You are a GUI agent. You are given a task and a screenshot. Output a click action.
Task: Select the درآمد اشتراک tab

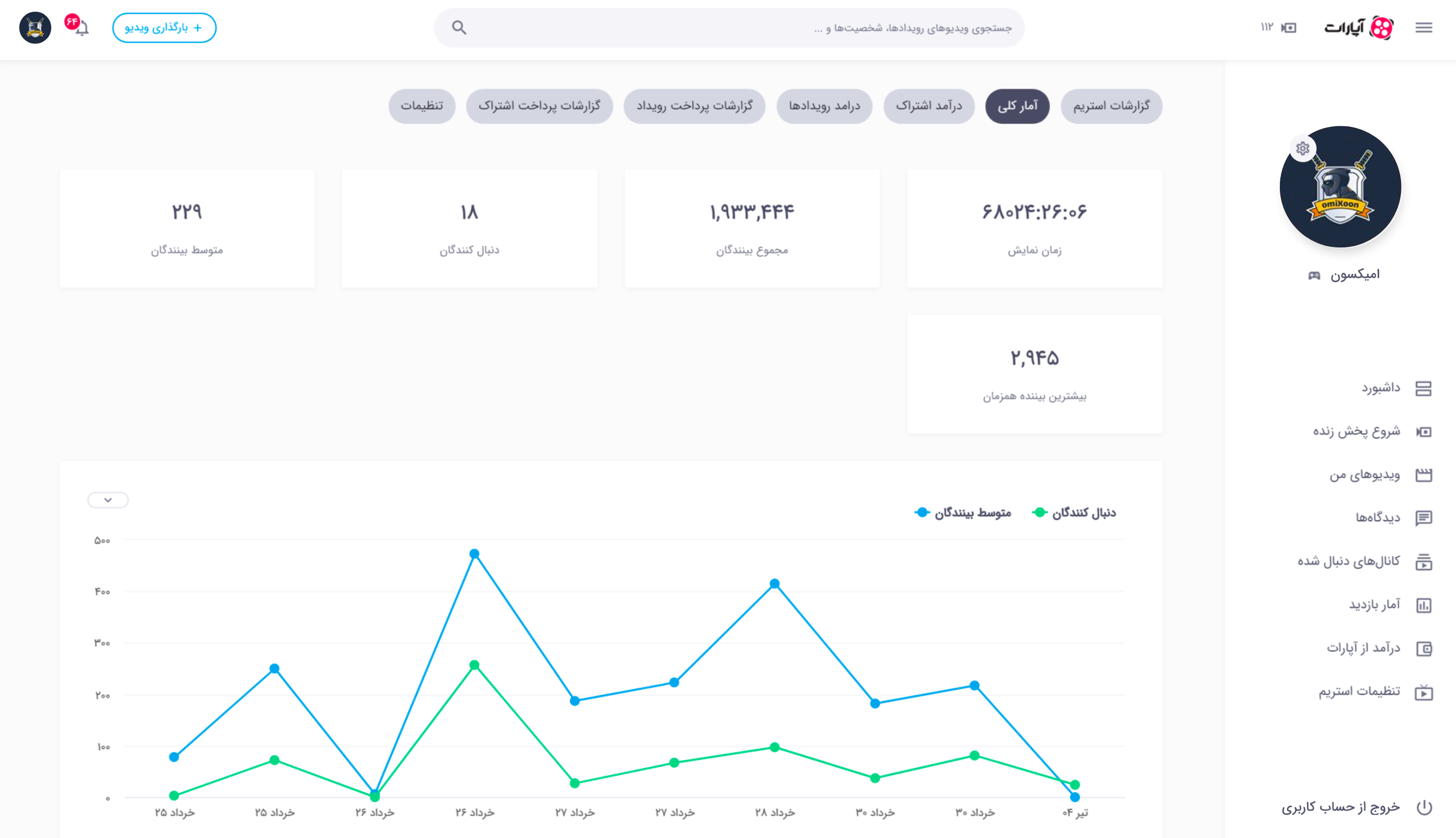tap(928, 106)
